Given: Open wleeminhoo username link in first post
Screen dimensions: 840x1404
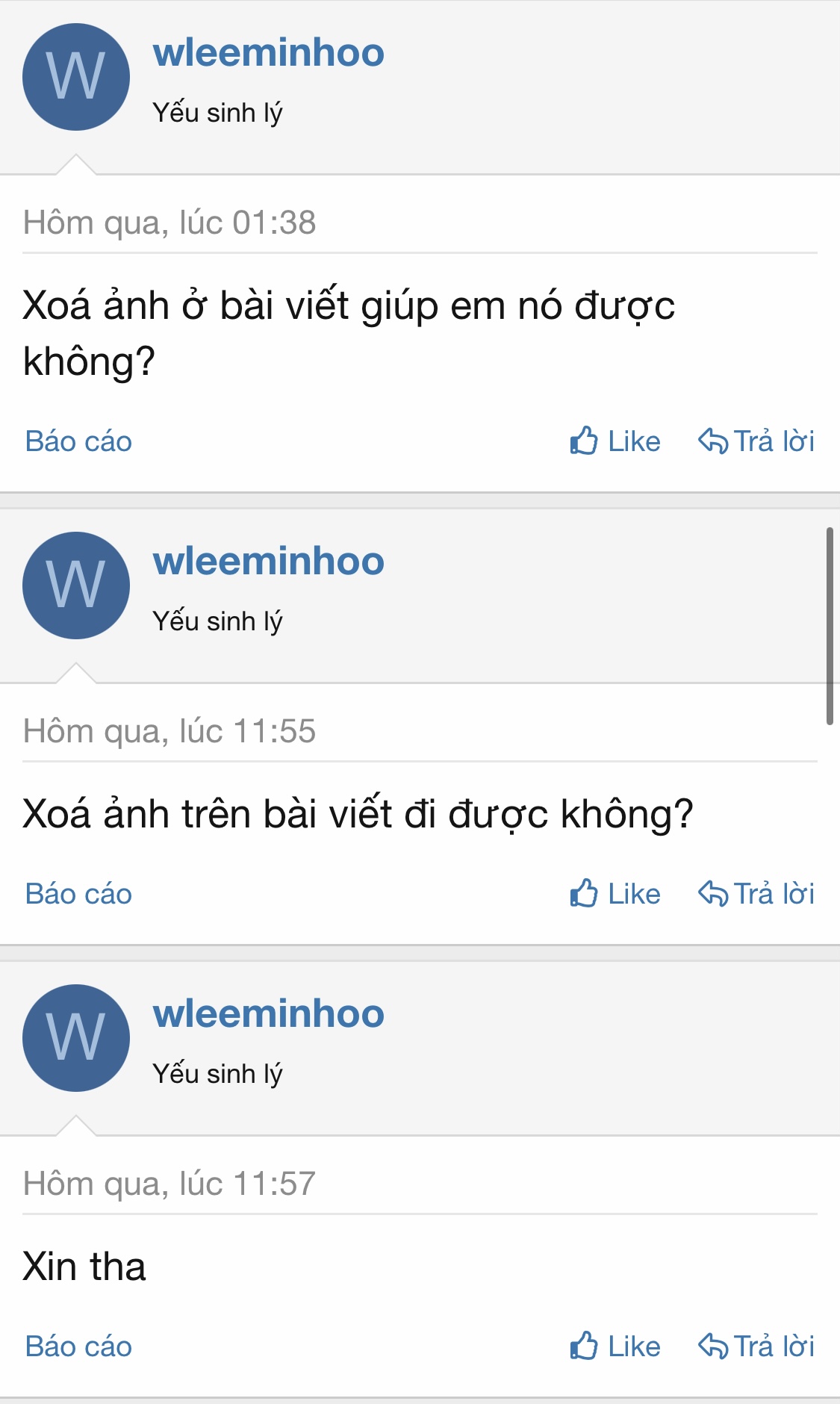Looking at the screenshot, I should [269, 53].
